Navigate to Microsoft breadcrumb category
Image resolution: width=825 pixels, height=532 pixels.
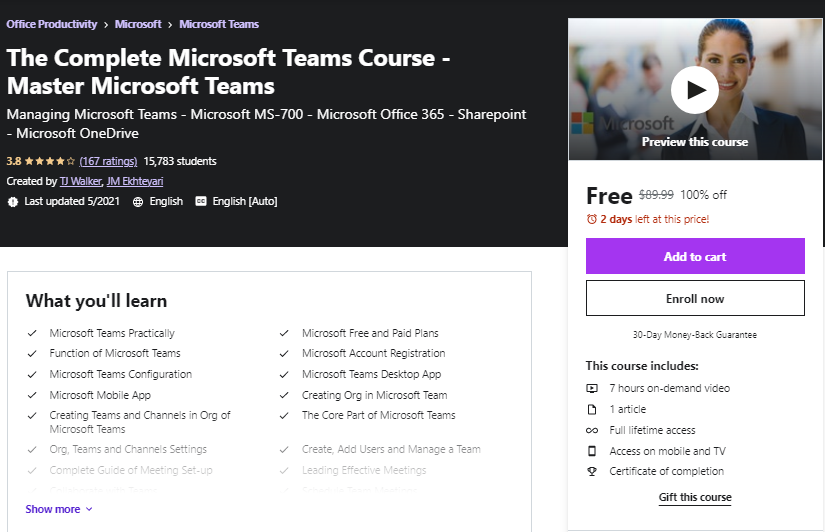tap(138, 24)
